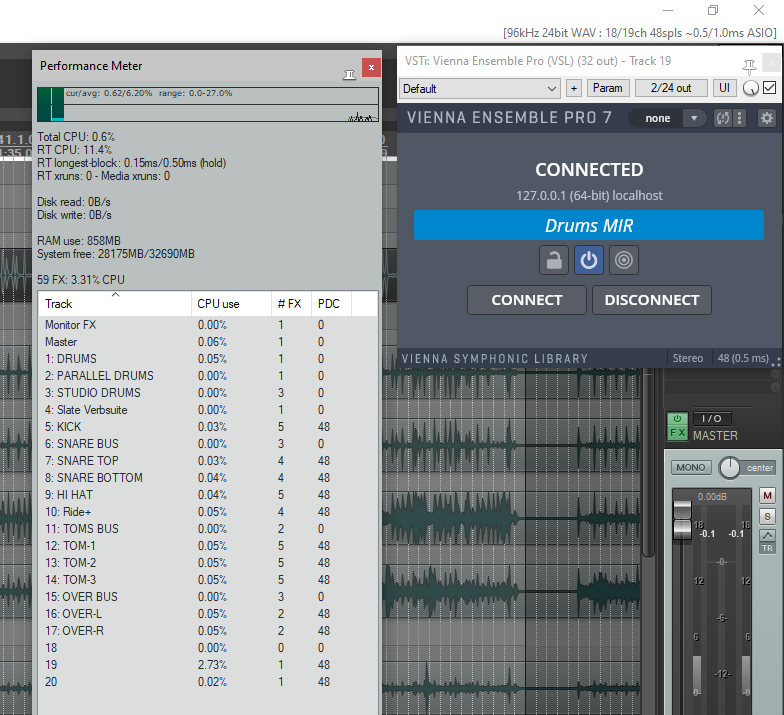Select the '10: Ride+' row
This screenshot has width=784, height=715.
click(208, 512)
